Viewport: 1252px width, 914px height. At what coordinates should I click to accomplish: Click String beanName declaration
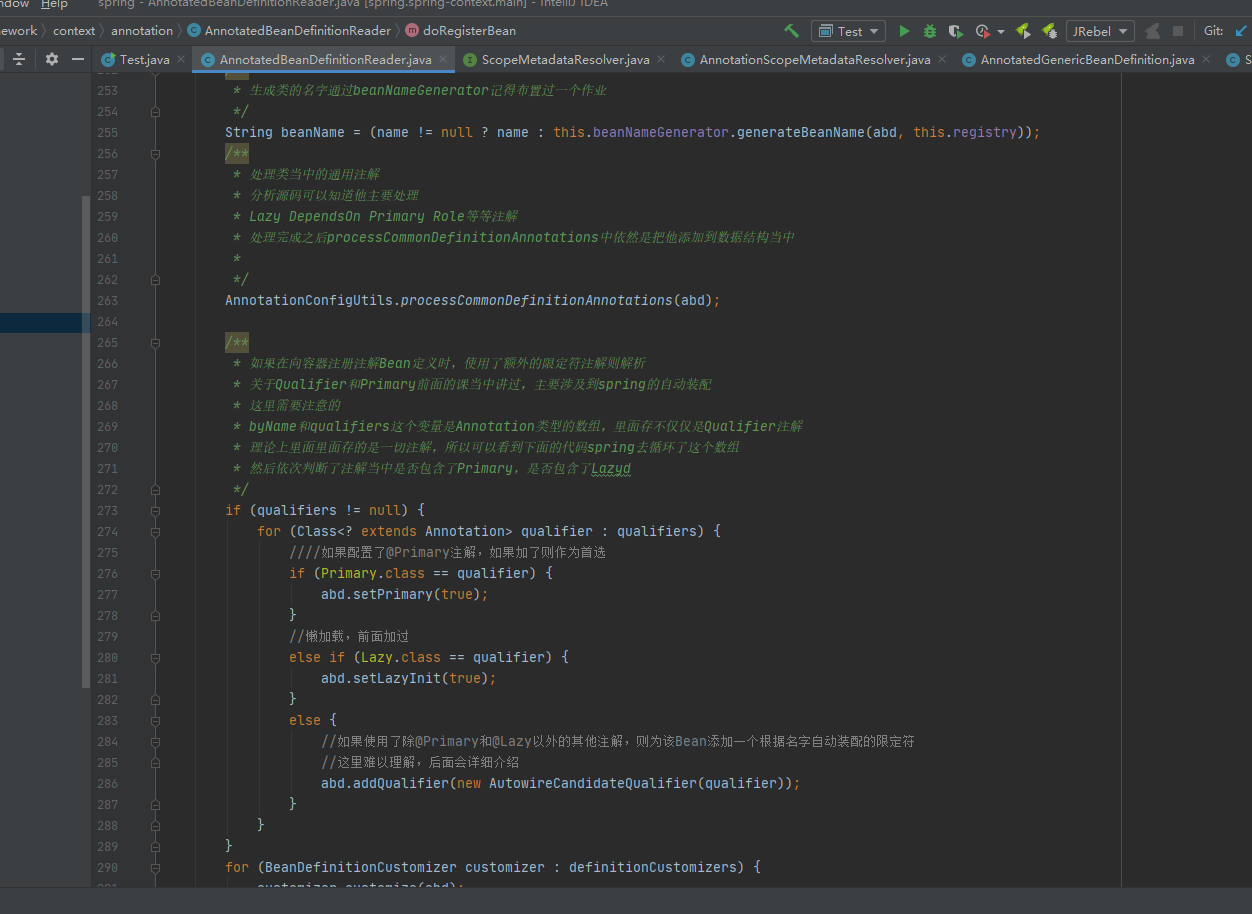[x=285, y=133]
